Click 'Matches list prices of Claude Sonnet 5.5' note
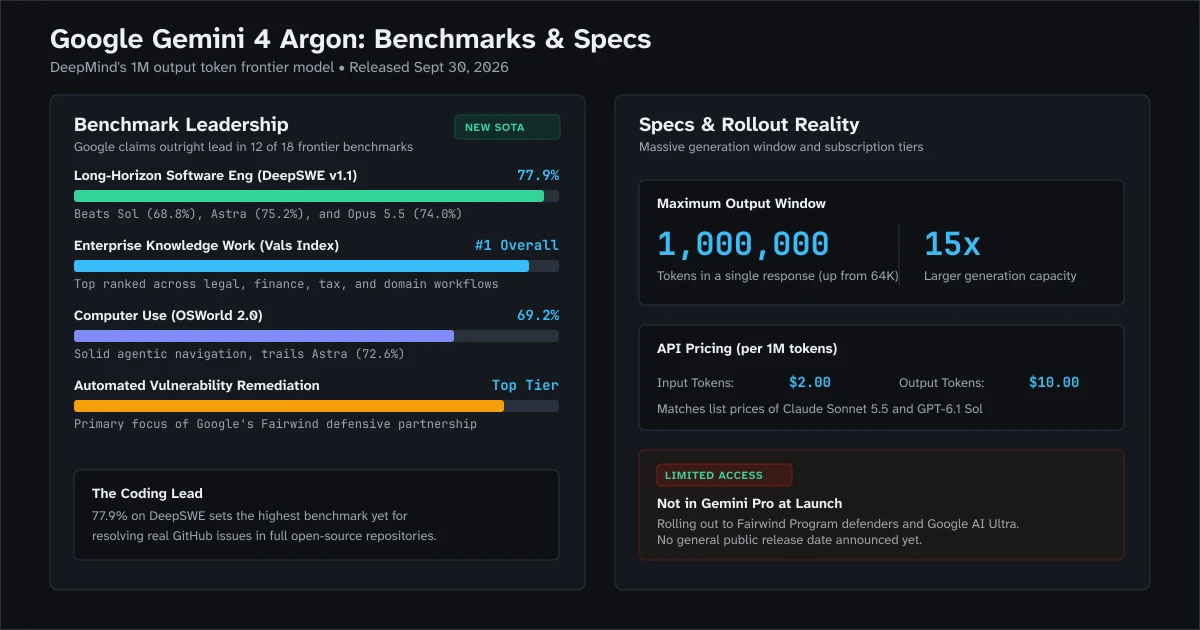The image size is (1200, 630). point(820,409)
